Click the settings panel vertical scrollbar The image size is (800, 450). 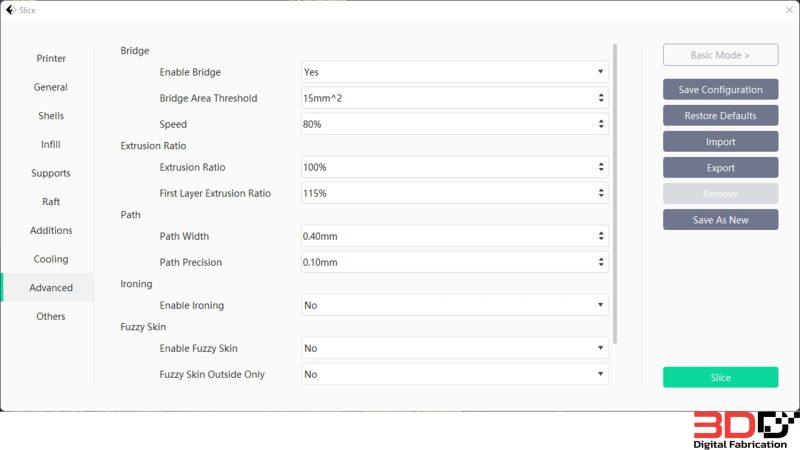tap(615, 194)
